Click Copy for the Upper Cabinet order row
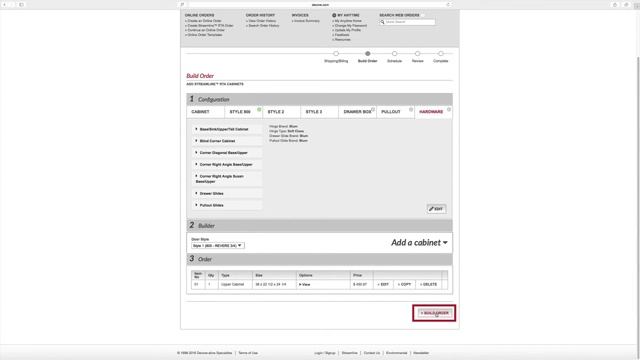This screenshot has width=640, height=360. click(404, 284)
